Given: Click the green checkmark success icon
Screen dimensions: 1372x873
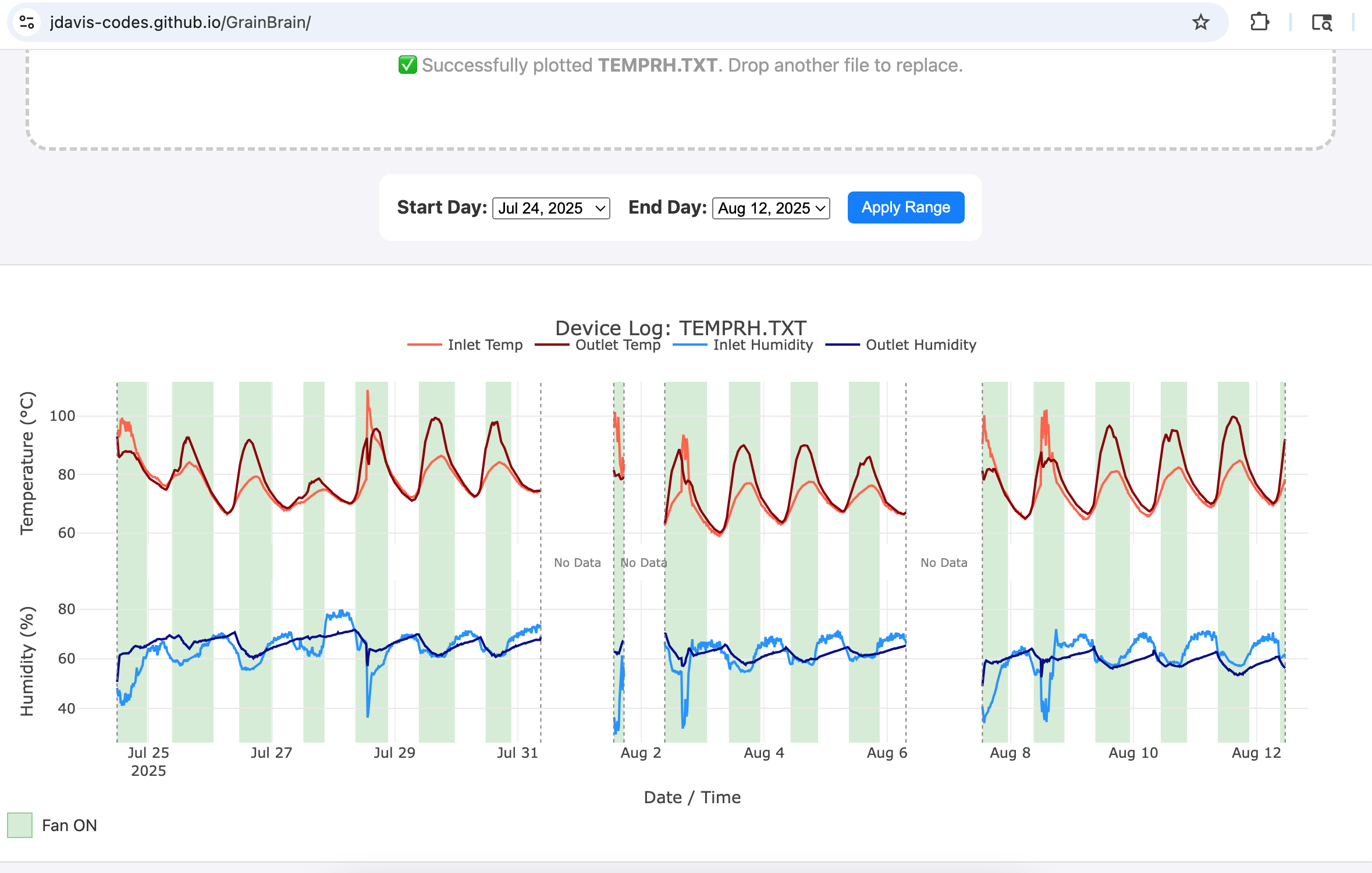Looking at the screenshot, I should point(407,65).
